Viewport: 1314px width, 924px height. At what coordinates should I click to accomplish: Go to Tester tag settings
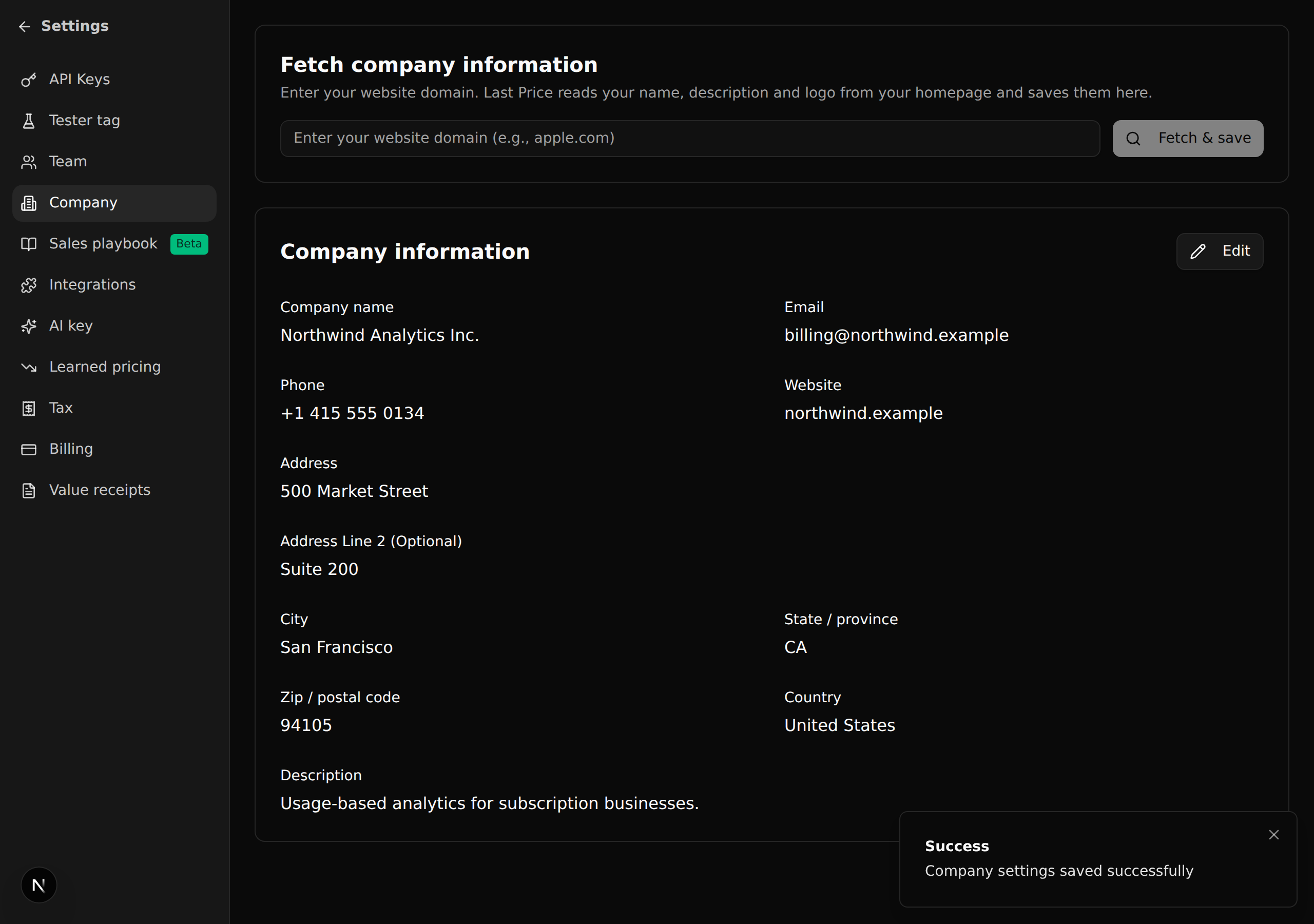point(114,121)
